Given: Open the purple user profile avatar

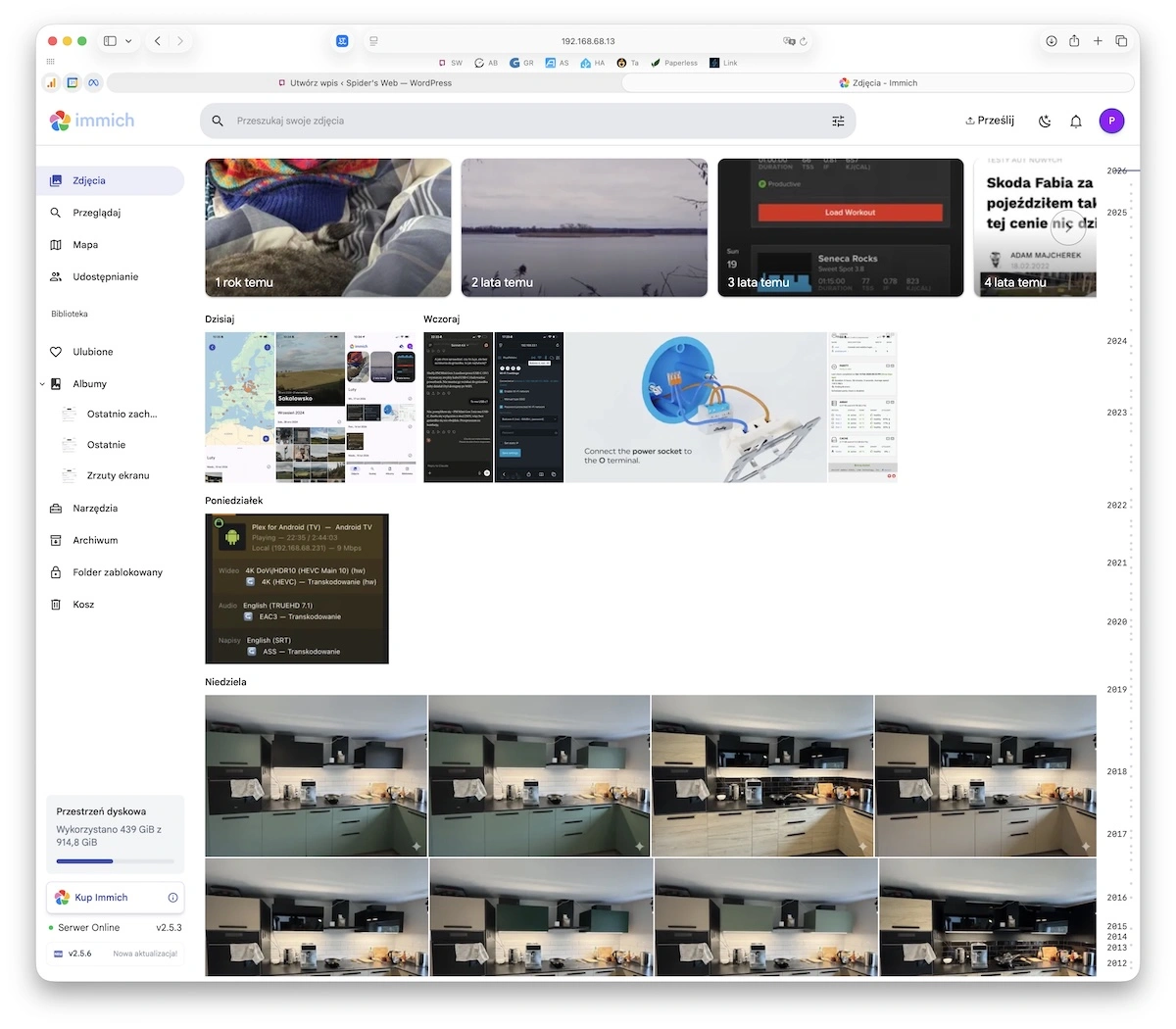Looking at the screenshot, I should click(1111, 121).
